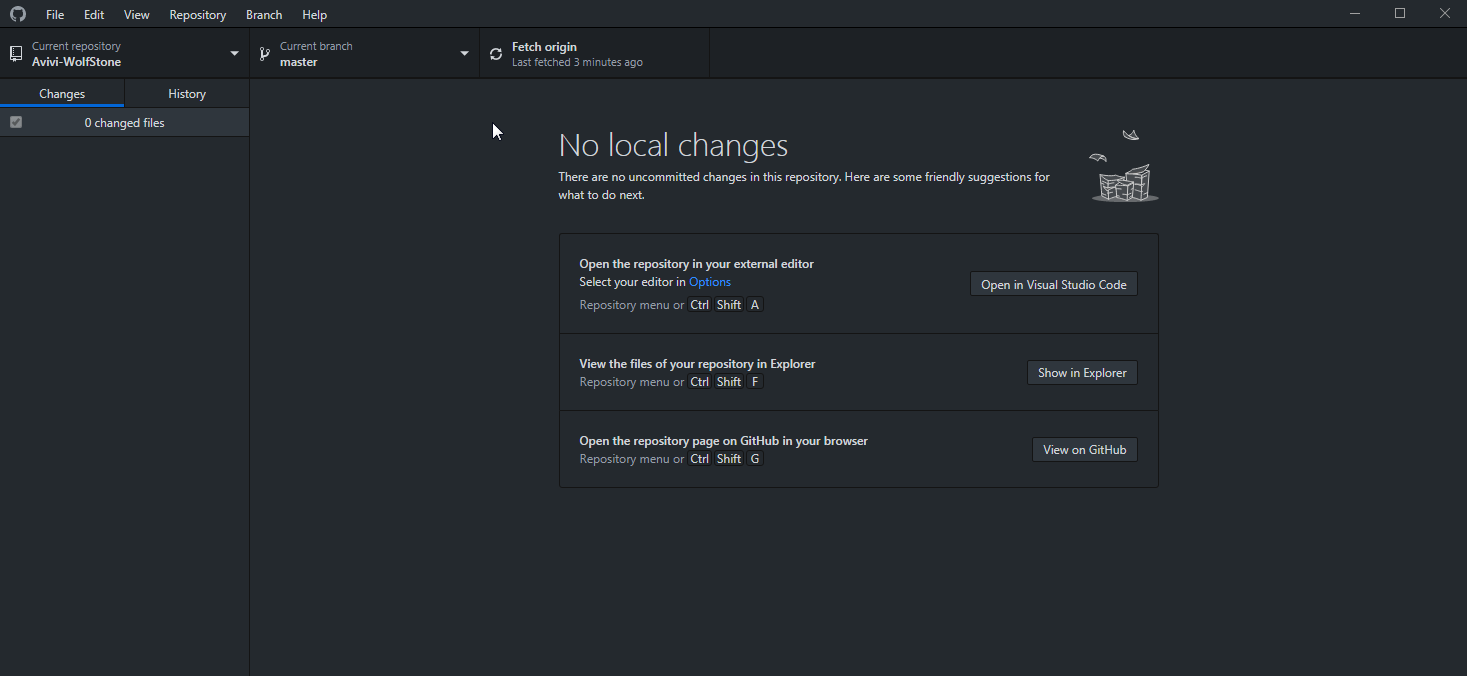
Task: Open the Repository menu
Action: 198,15
